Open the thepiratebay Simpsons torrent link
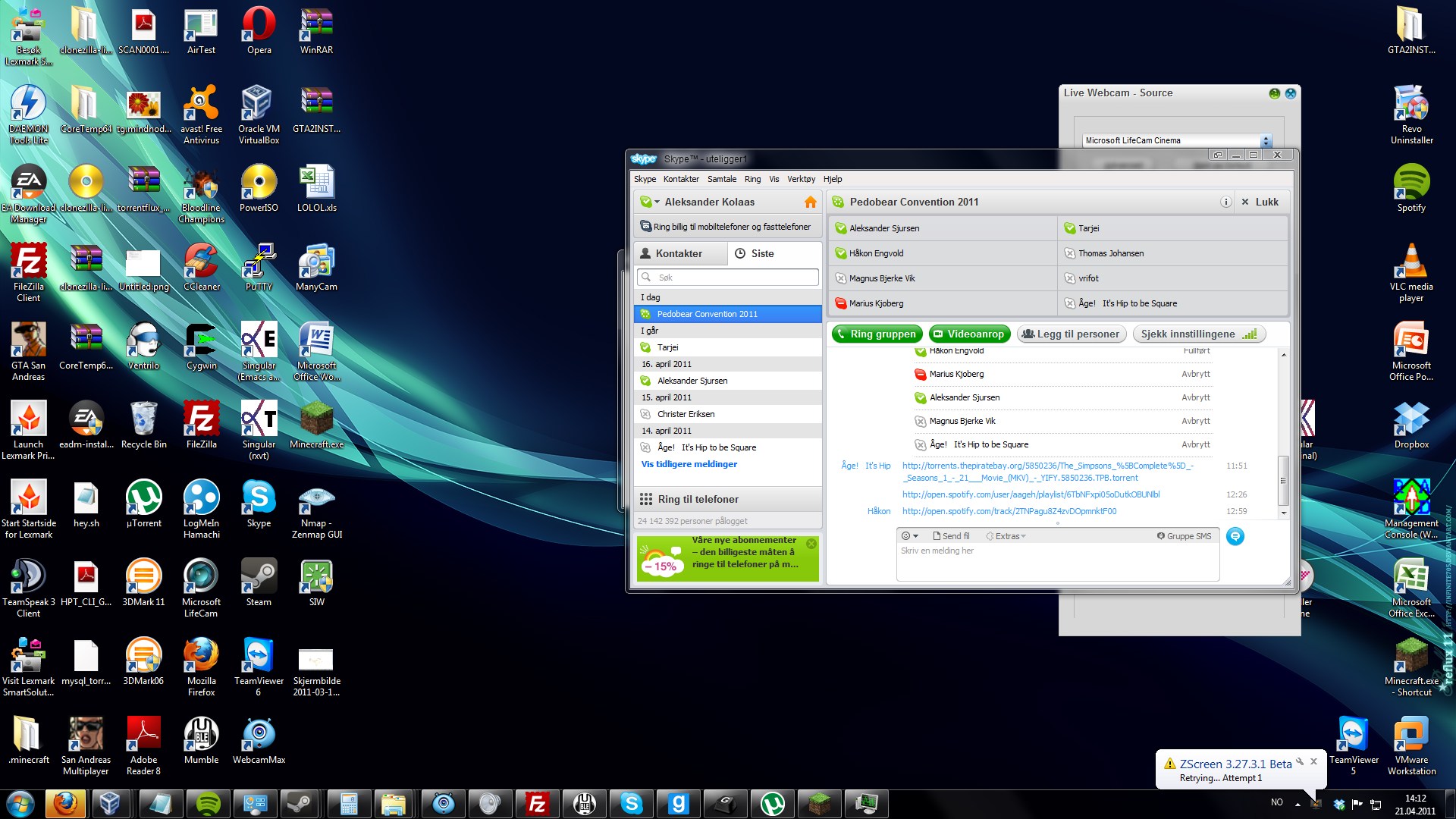 (x=1047, y=472)
